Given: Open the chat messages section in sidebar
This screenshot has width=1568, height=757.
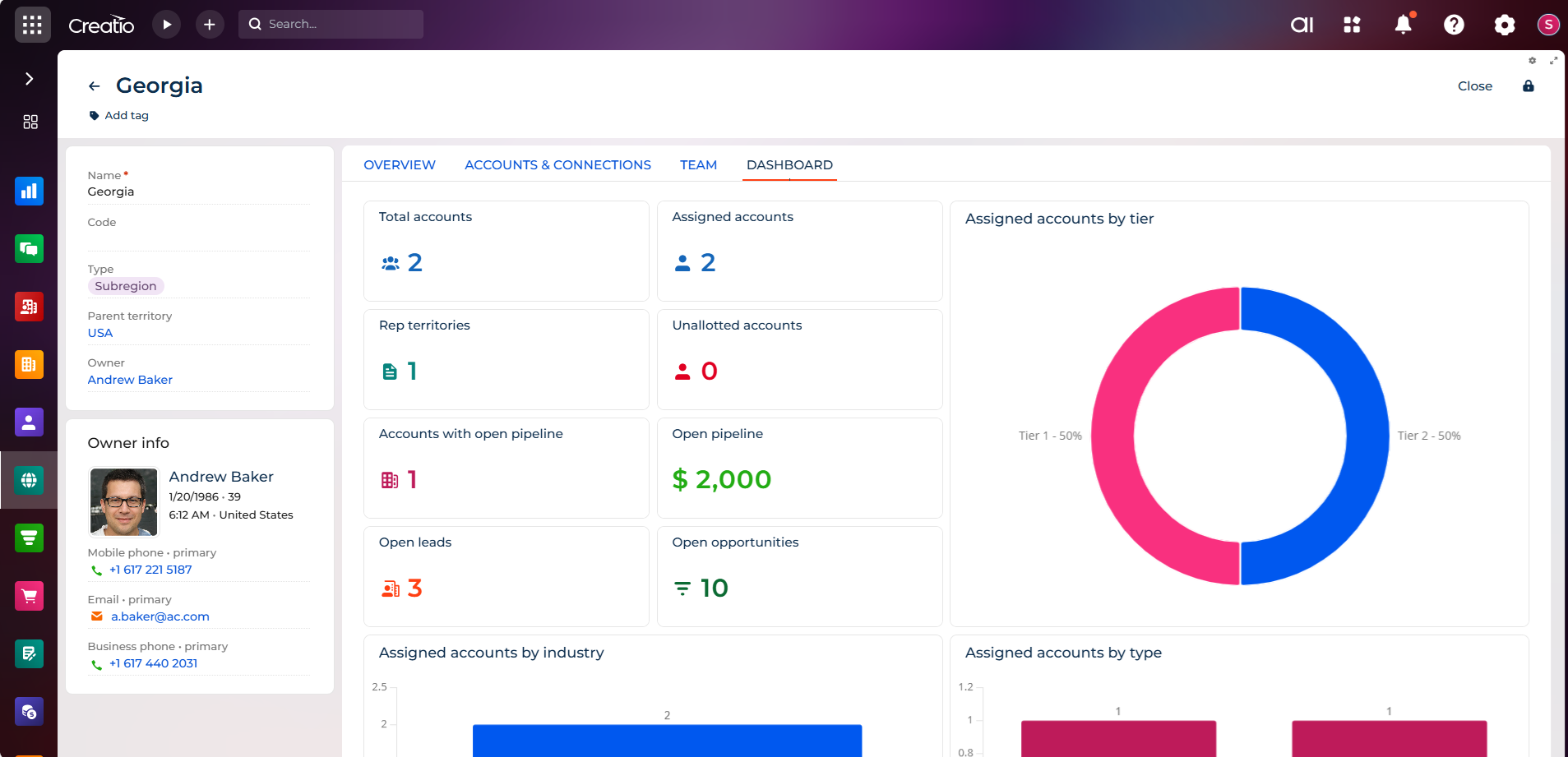Looking at the screenshot, I should (x=30, y=248).
